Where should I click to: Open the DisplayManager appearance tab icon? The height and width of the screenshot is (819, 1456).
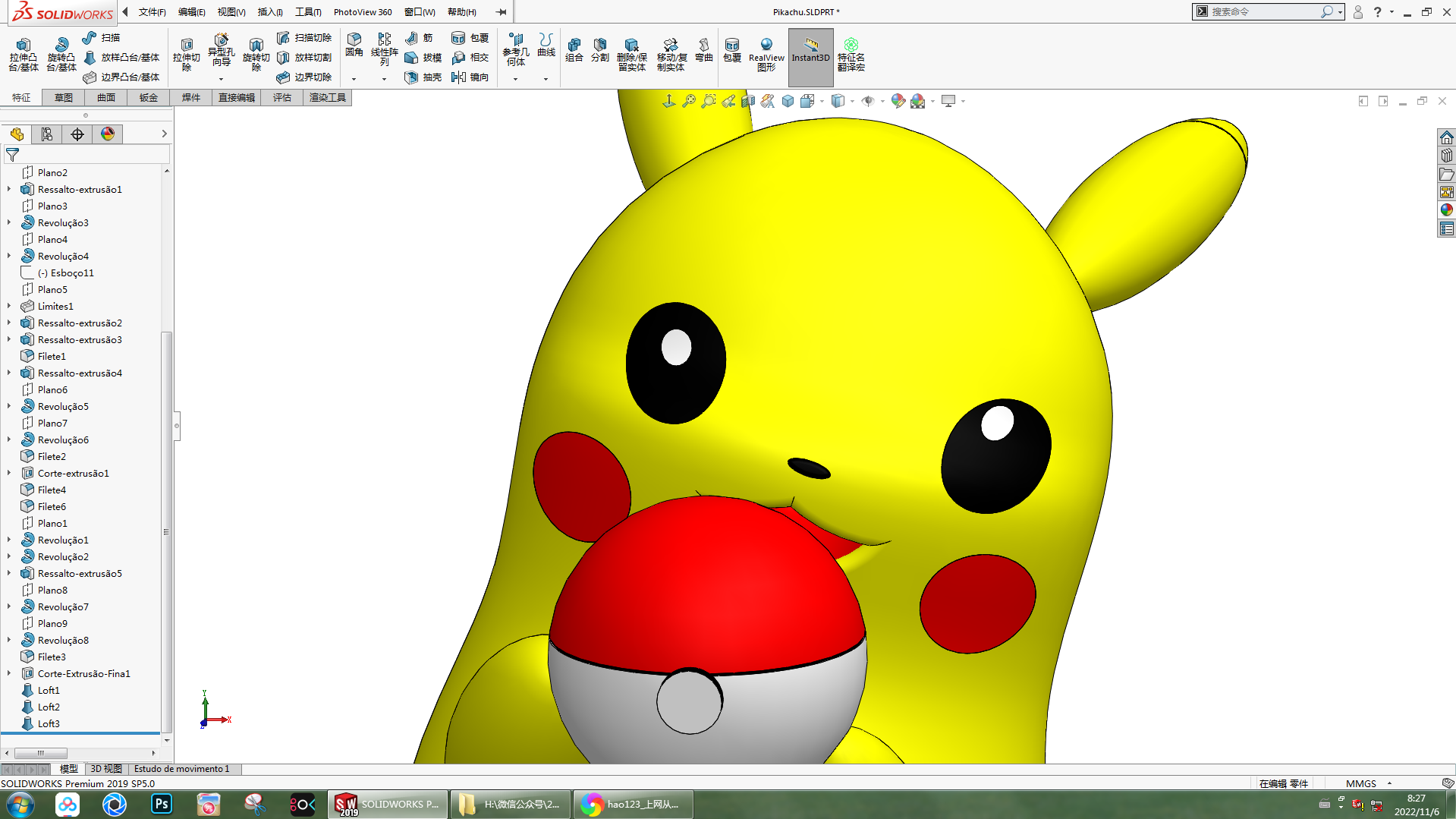coord(108,134)
